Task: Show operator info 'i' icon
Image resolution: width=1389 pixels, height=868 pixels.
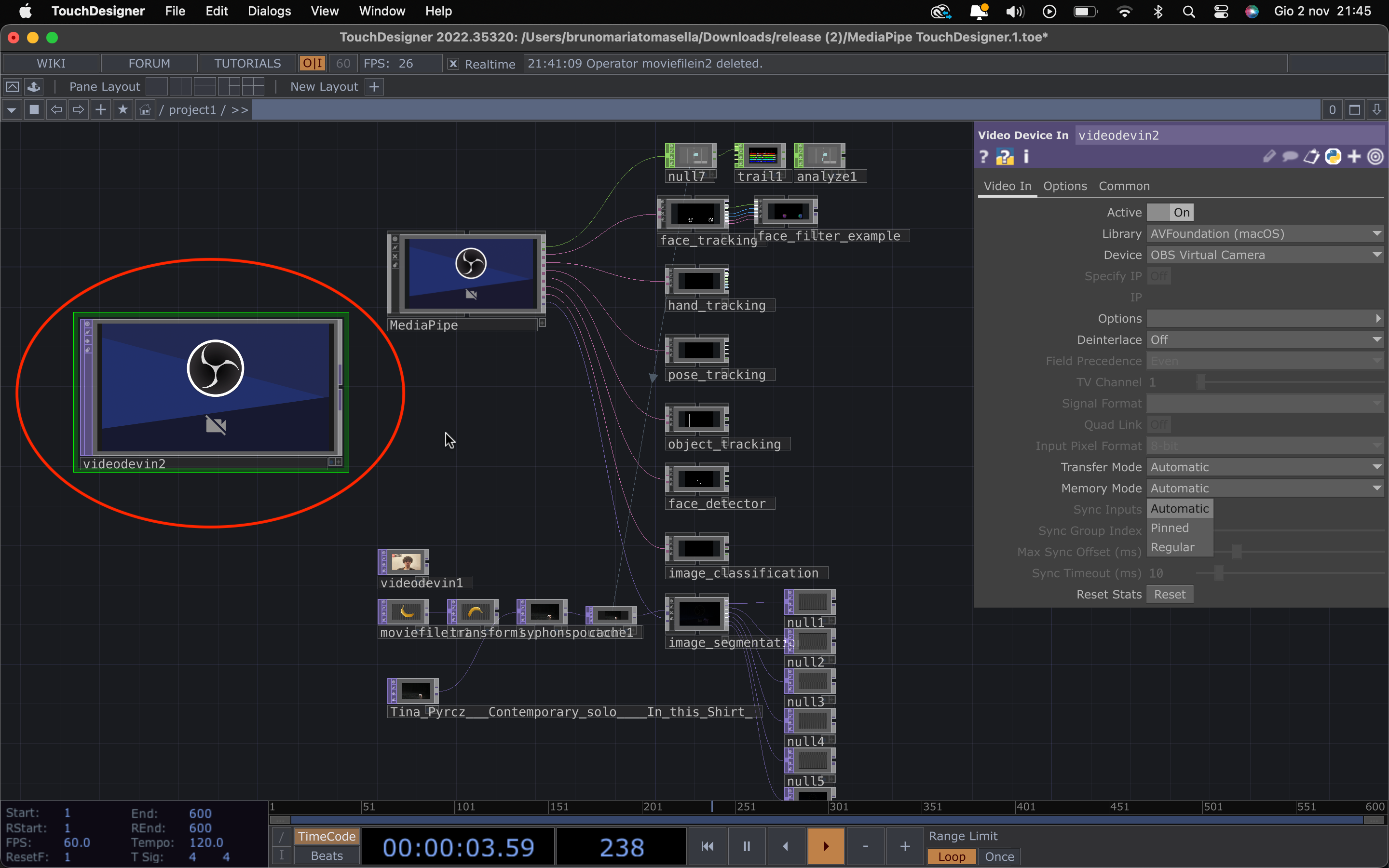Action: click(1026, 157)
